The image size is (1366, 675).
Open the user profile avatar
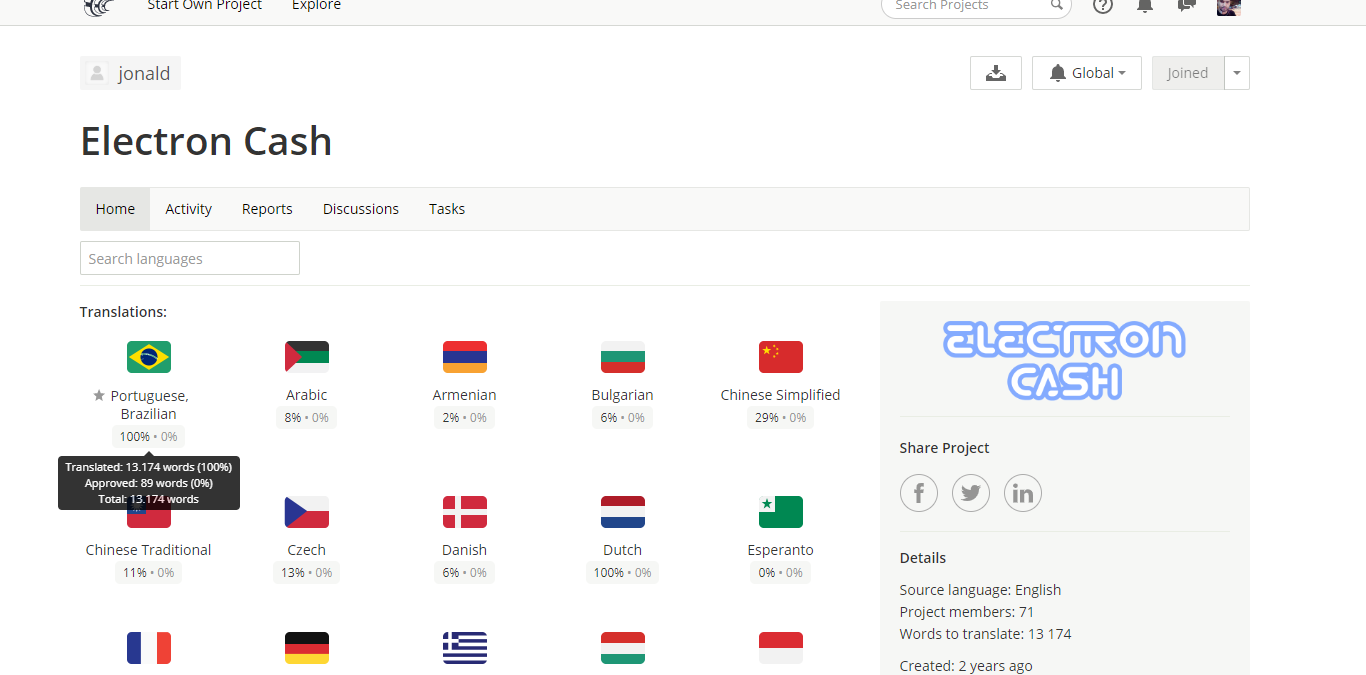coord(1229,7)
